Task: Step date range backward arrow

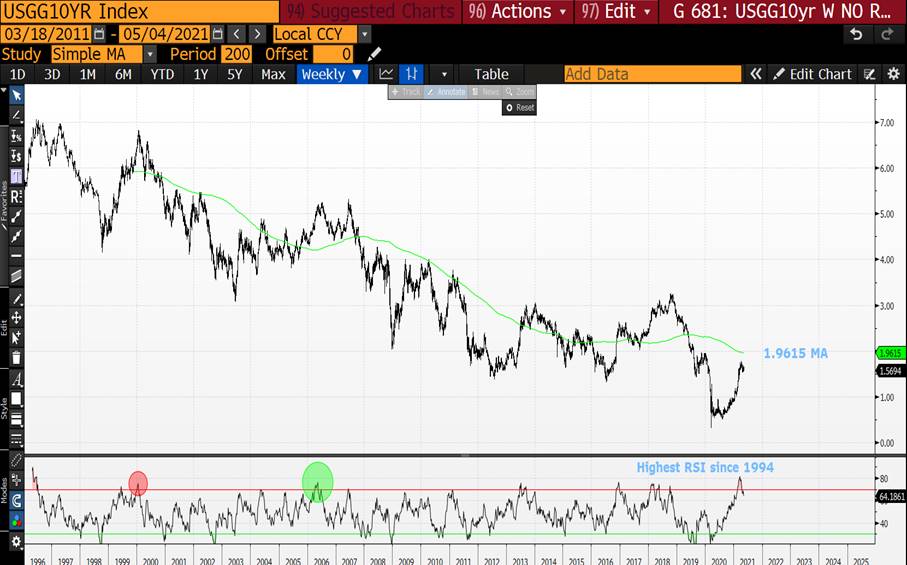Action: click(236, 34)
